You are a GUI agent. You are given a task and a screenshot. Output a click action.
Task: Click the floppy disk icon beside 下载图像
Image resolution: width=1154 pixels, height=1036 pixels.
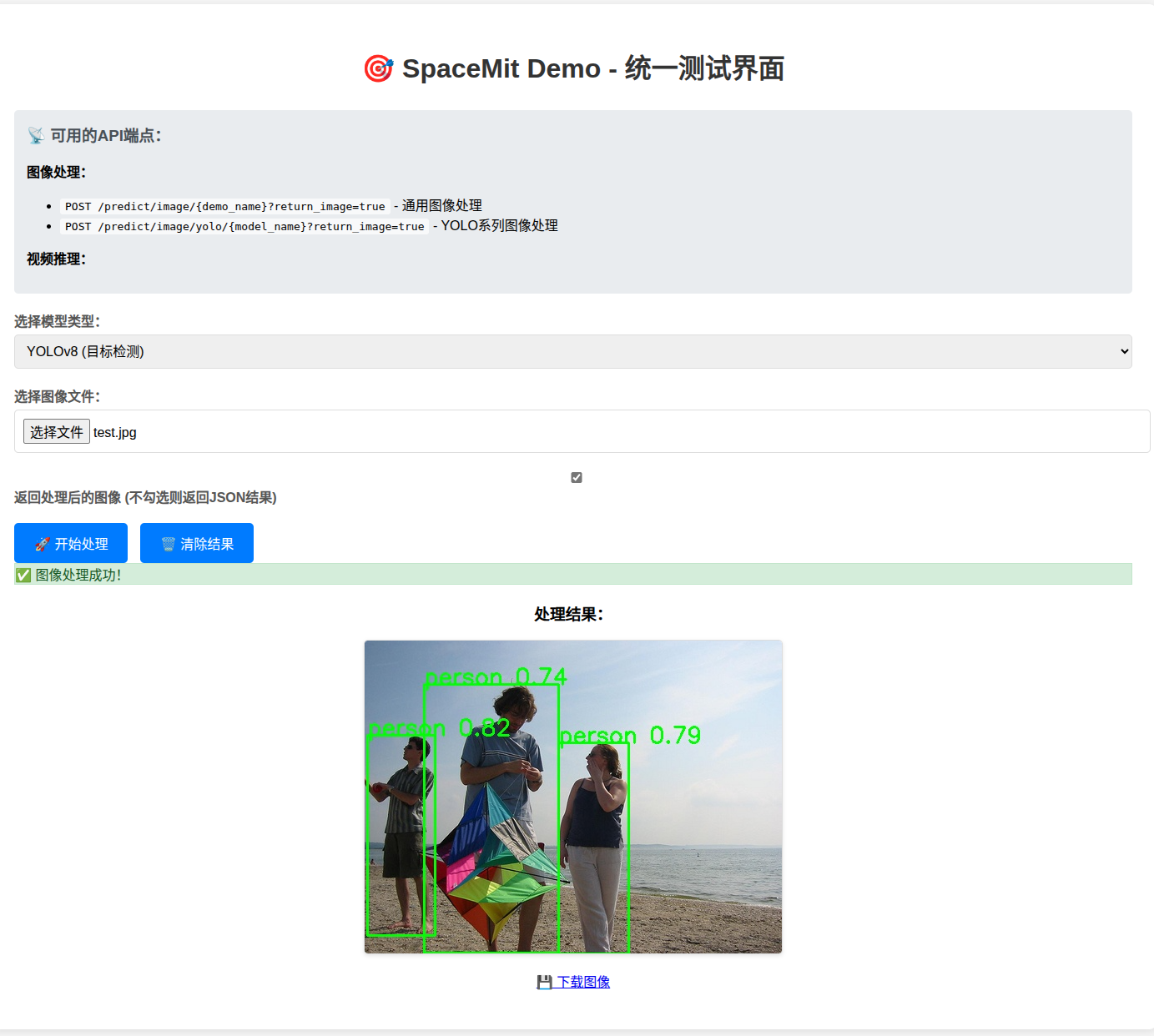[544, 982]
